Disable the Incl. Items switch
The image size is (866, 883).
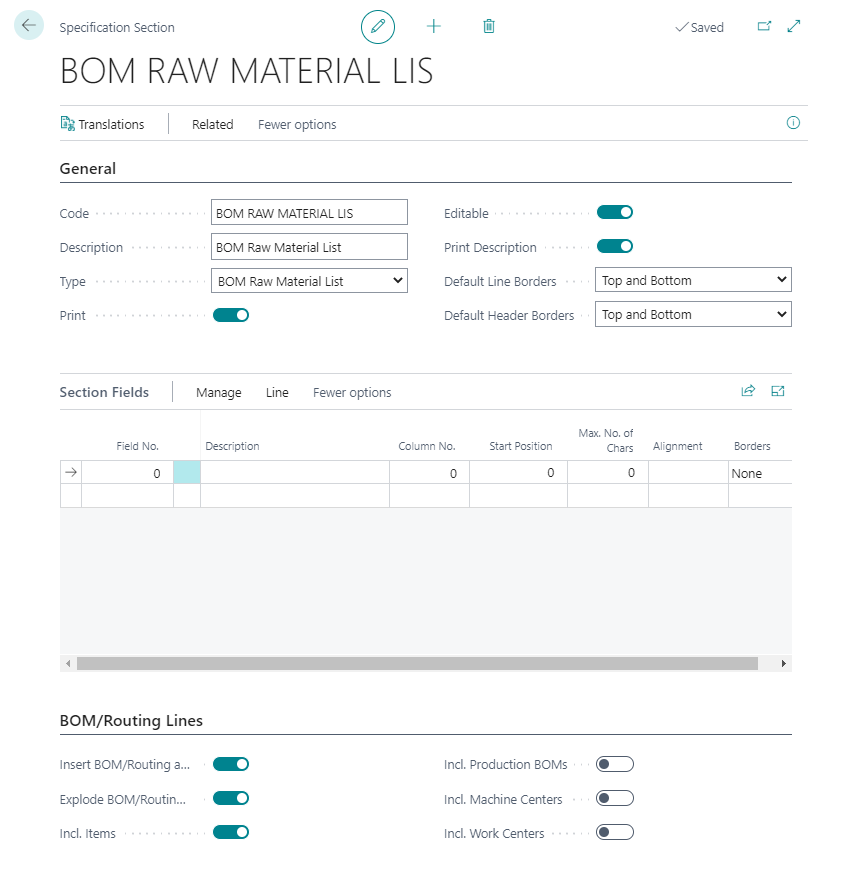(x=231, y=832)
